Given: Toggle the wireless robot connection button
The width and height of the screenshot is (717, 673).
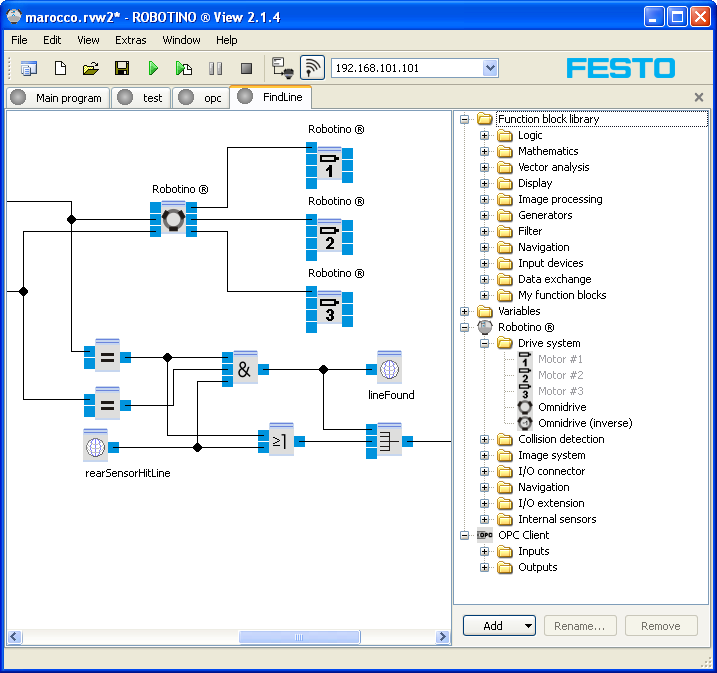Looking at the screenshot, I should (x=312, y=68).
